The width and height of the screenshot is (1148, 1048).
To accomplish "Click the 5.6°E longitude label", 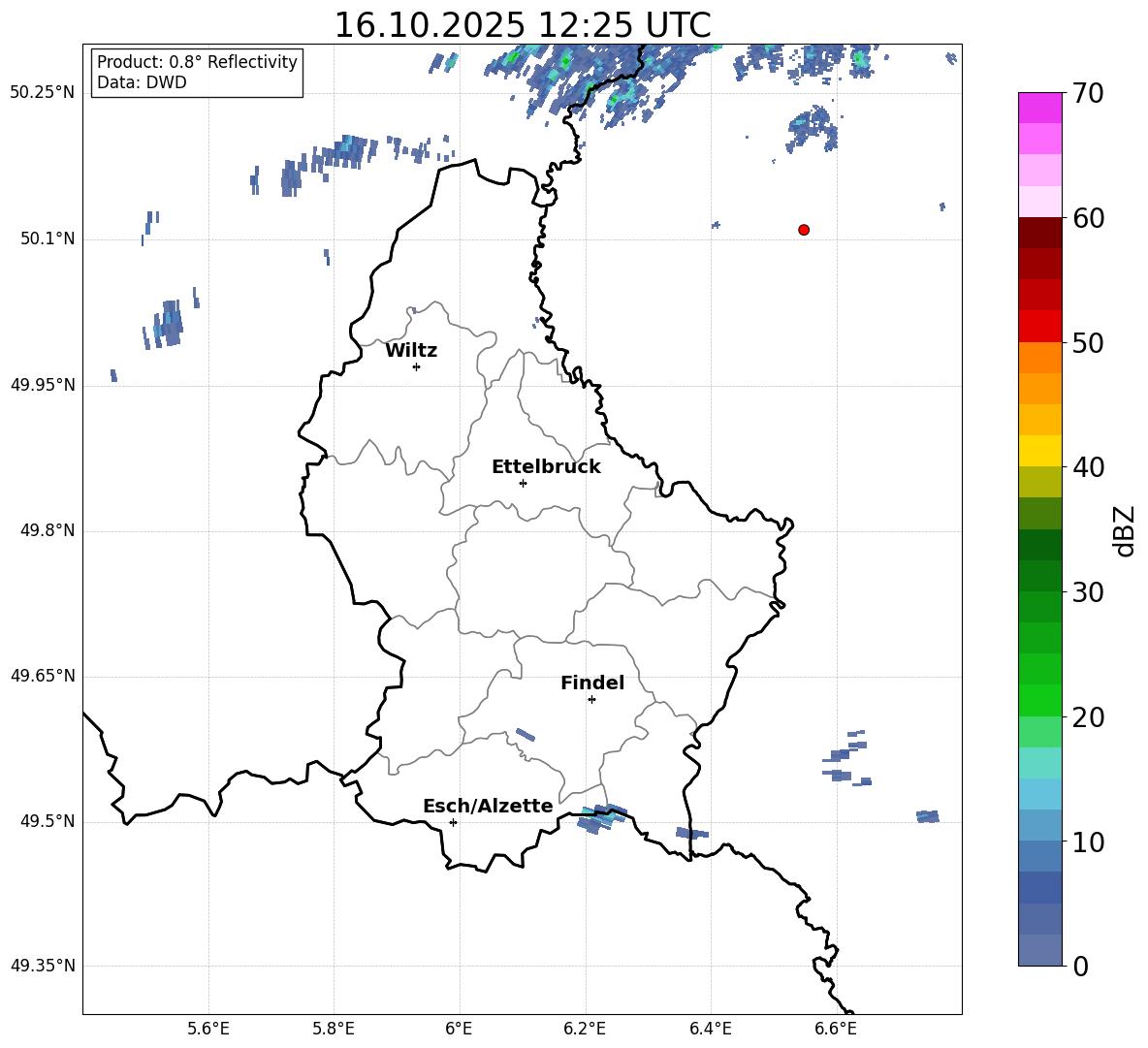I will click(208, 1029).
